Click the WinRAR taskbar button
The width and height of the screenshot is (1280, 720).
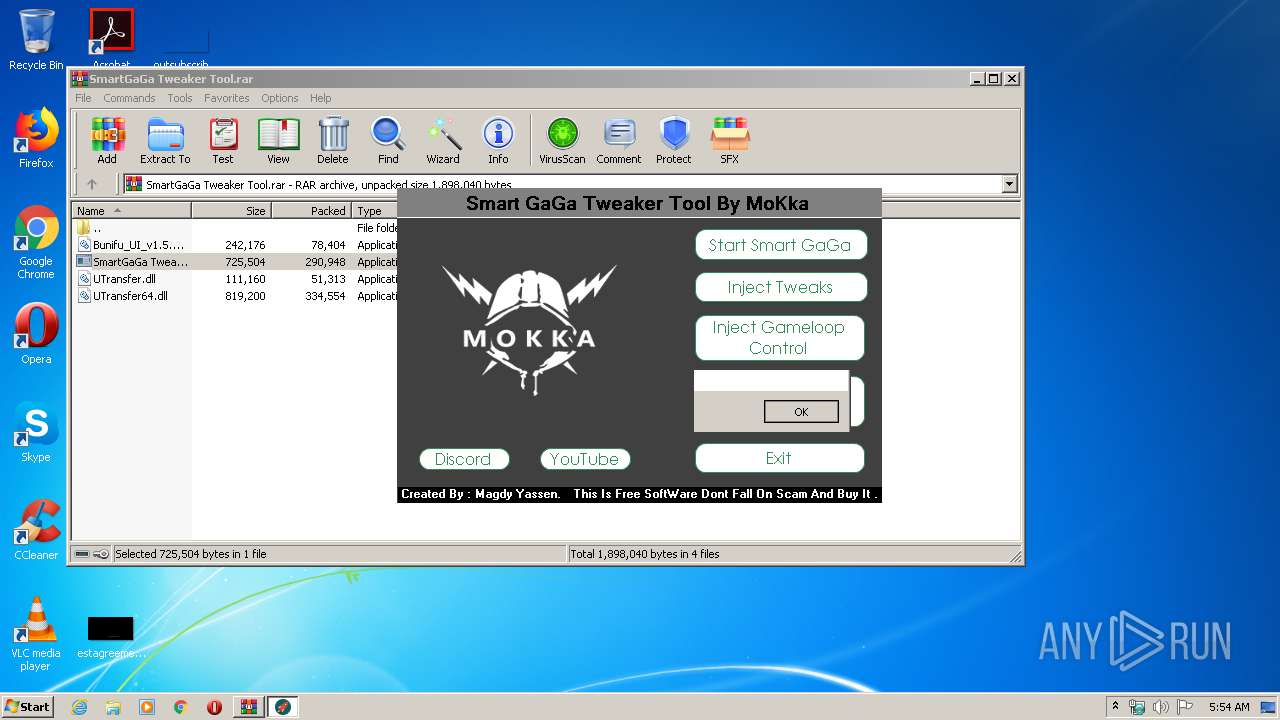[248, 707]
